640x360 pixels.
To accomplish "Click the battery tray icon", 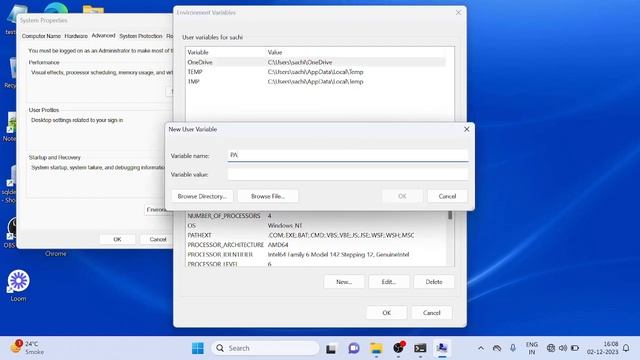I will pyautogui.click(x=575, y=348).
